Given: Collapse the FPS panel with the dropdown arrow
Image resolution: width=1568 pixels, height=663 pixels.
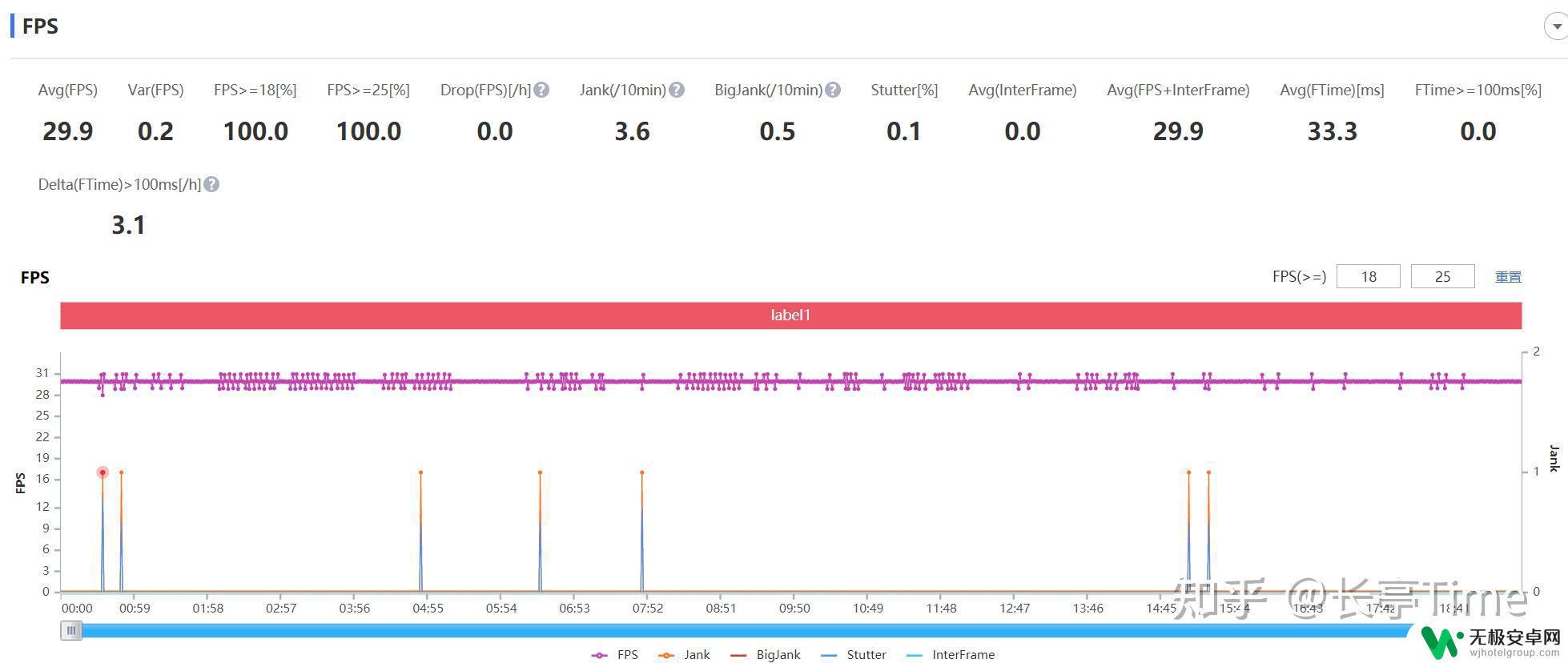Looking at the screenshot, I should 1556,26.
